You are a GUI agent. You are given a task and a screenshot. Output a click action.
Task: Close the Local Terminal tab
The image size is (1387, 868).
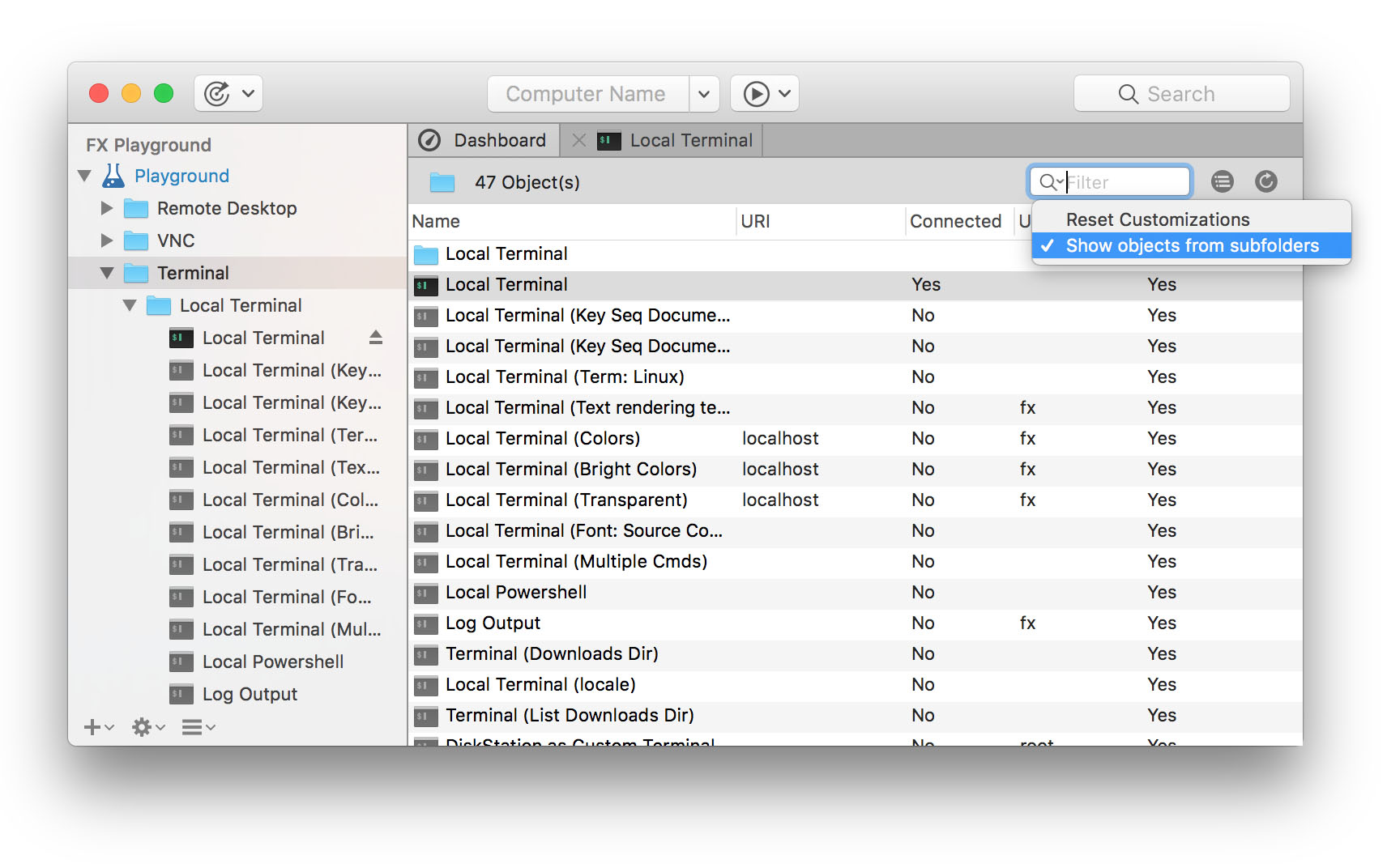(578, 140)
